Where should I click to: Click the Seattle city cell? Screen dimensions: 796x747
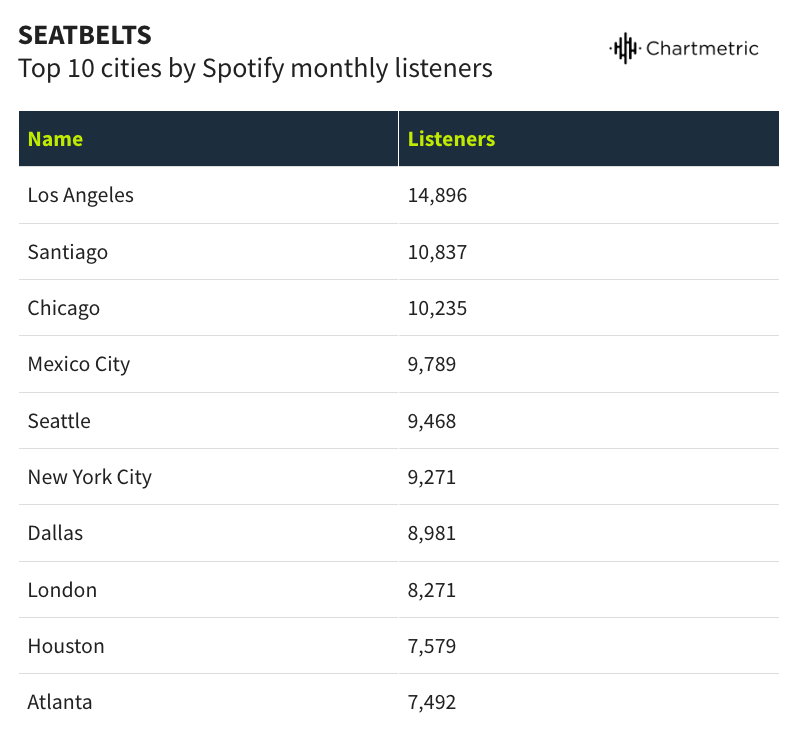coord(59,421)
